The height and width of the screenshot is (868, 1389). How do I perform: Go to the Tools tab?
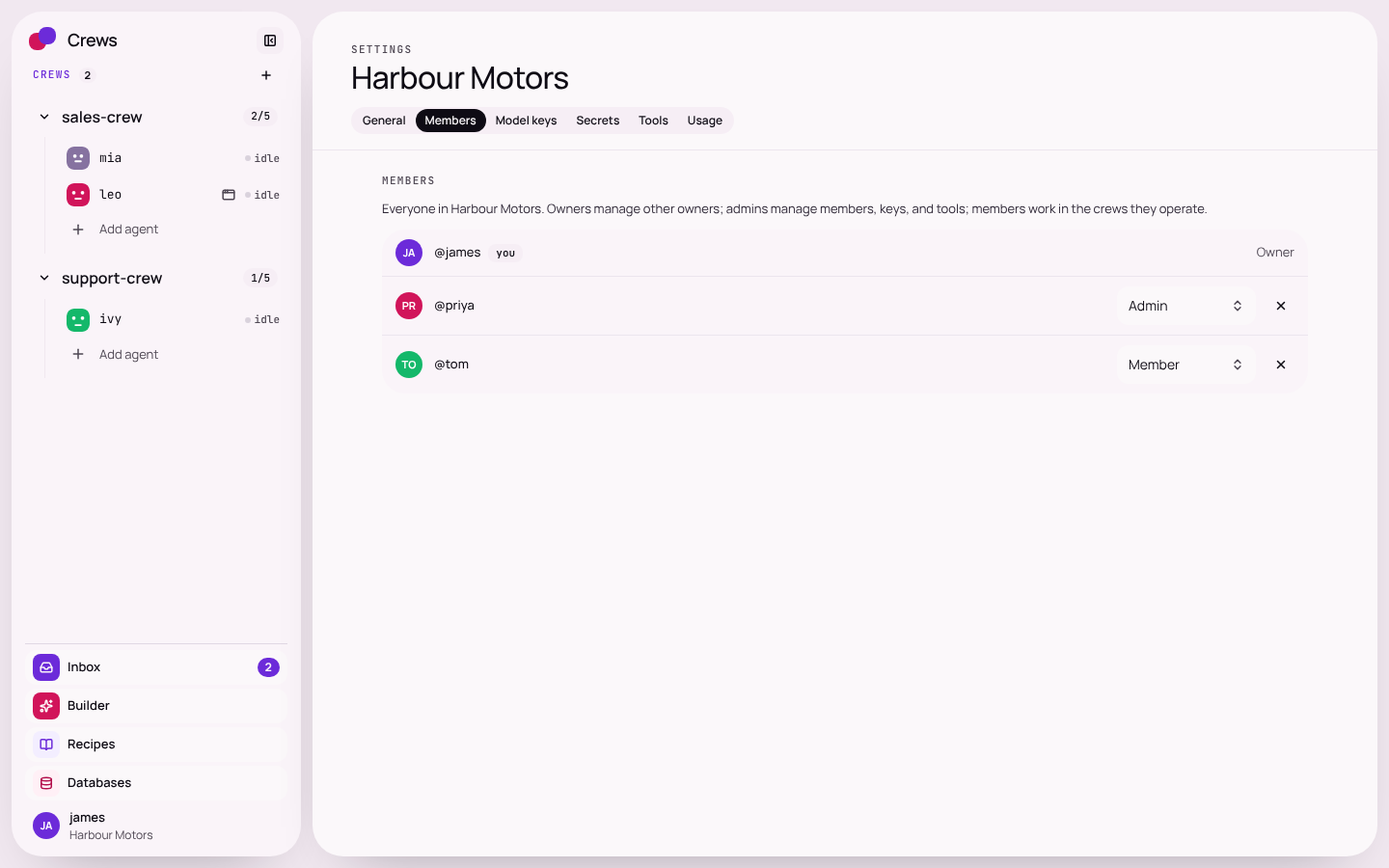click(653, 121)
